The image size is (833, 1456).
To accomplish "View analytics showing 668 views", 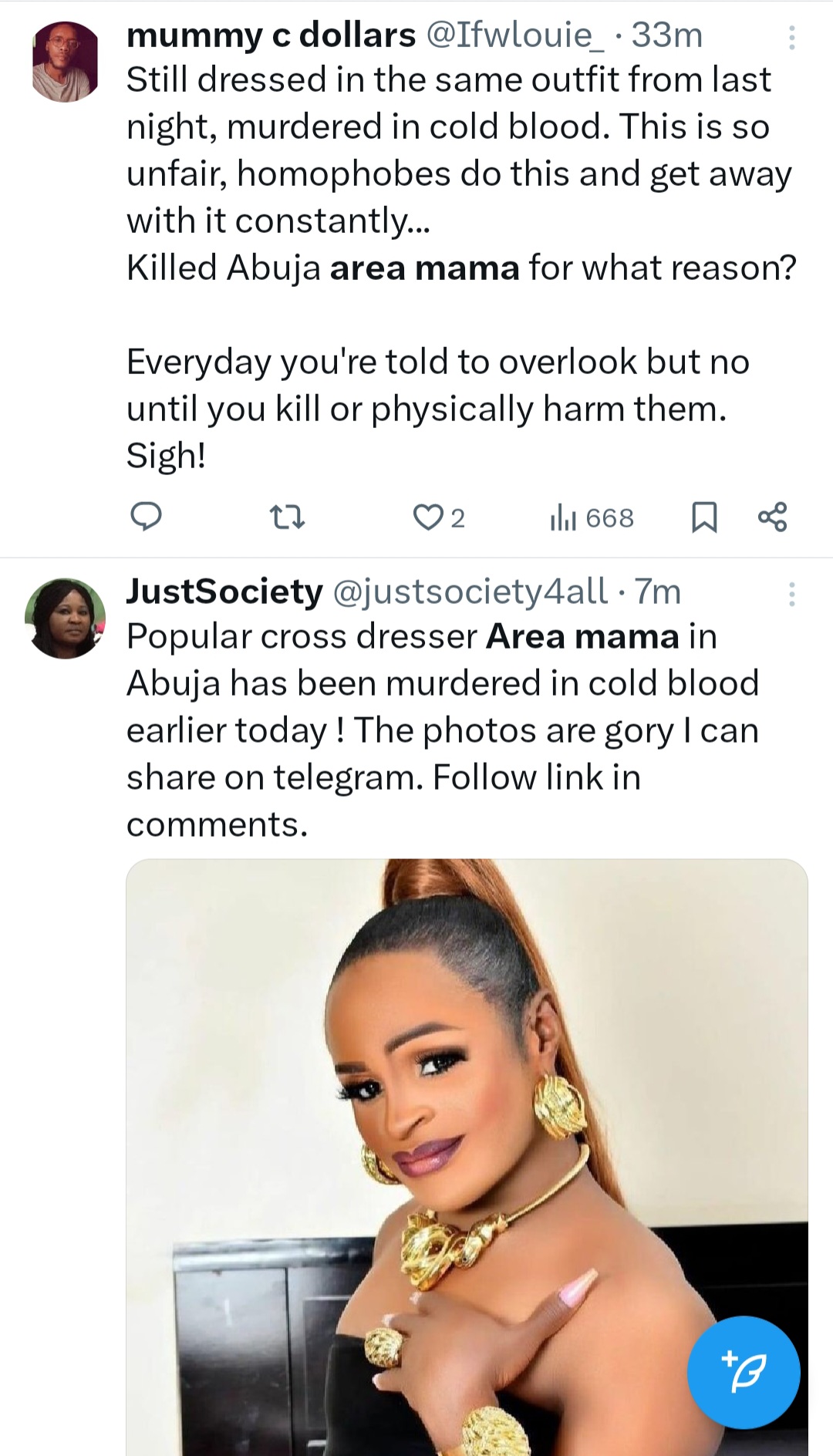I will (592, 517).
